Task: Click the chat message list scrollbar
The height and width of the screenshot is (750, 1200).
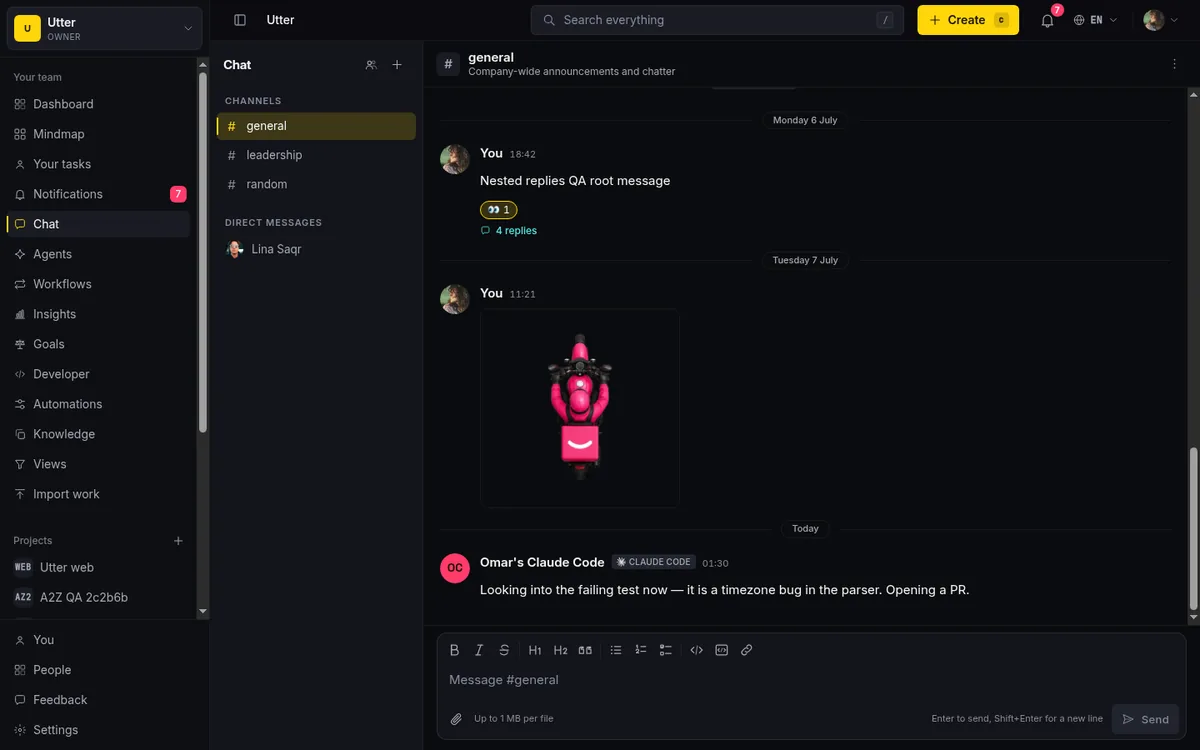Action: (1192, 529)
